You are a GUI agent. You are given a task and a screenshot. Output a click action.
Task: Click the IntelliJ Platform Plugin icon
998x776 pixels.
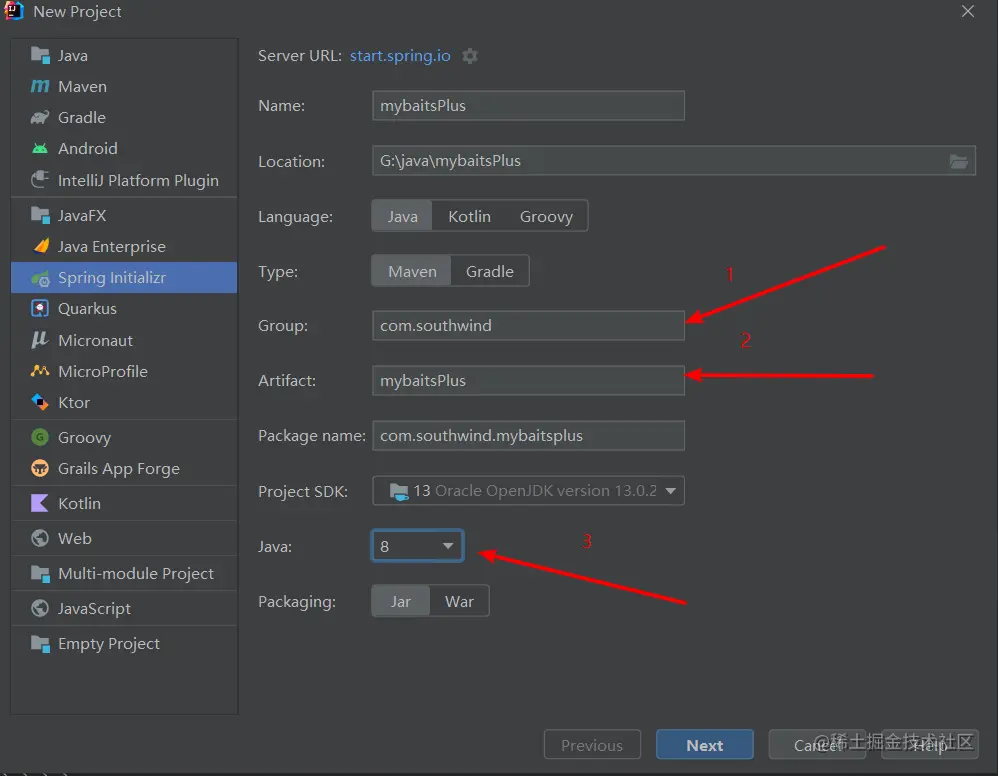point(40,180)
